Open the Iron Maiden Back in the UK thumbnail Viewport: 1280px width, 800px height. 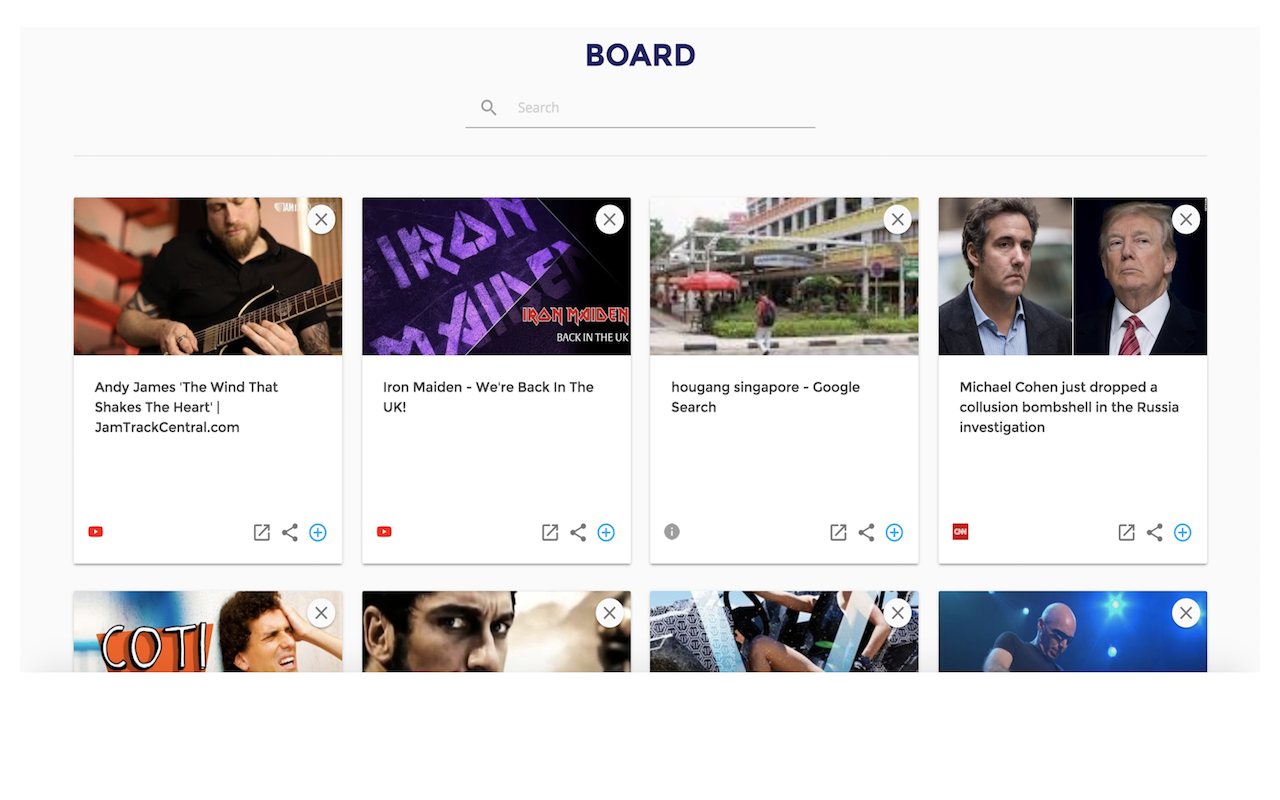coord(496,276)
